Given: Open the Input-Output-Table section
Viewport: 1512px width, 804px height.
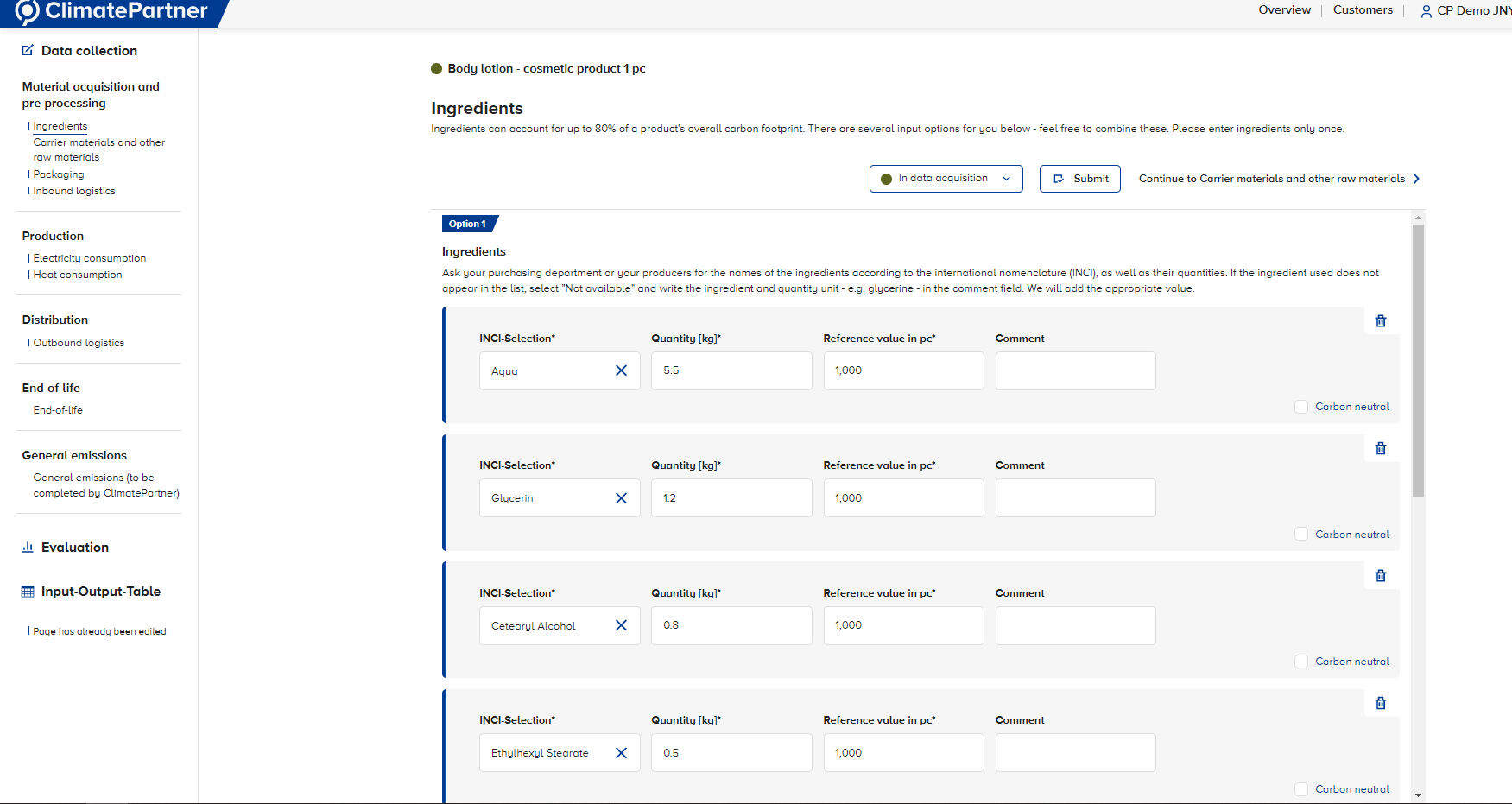Looking at the screenshot, I should (x=101, y=592).
